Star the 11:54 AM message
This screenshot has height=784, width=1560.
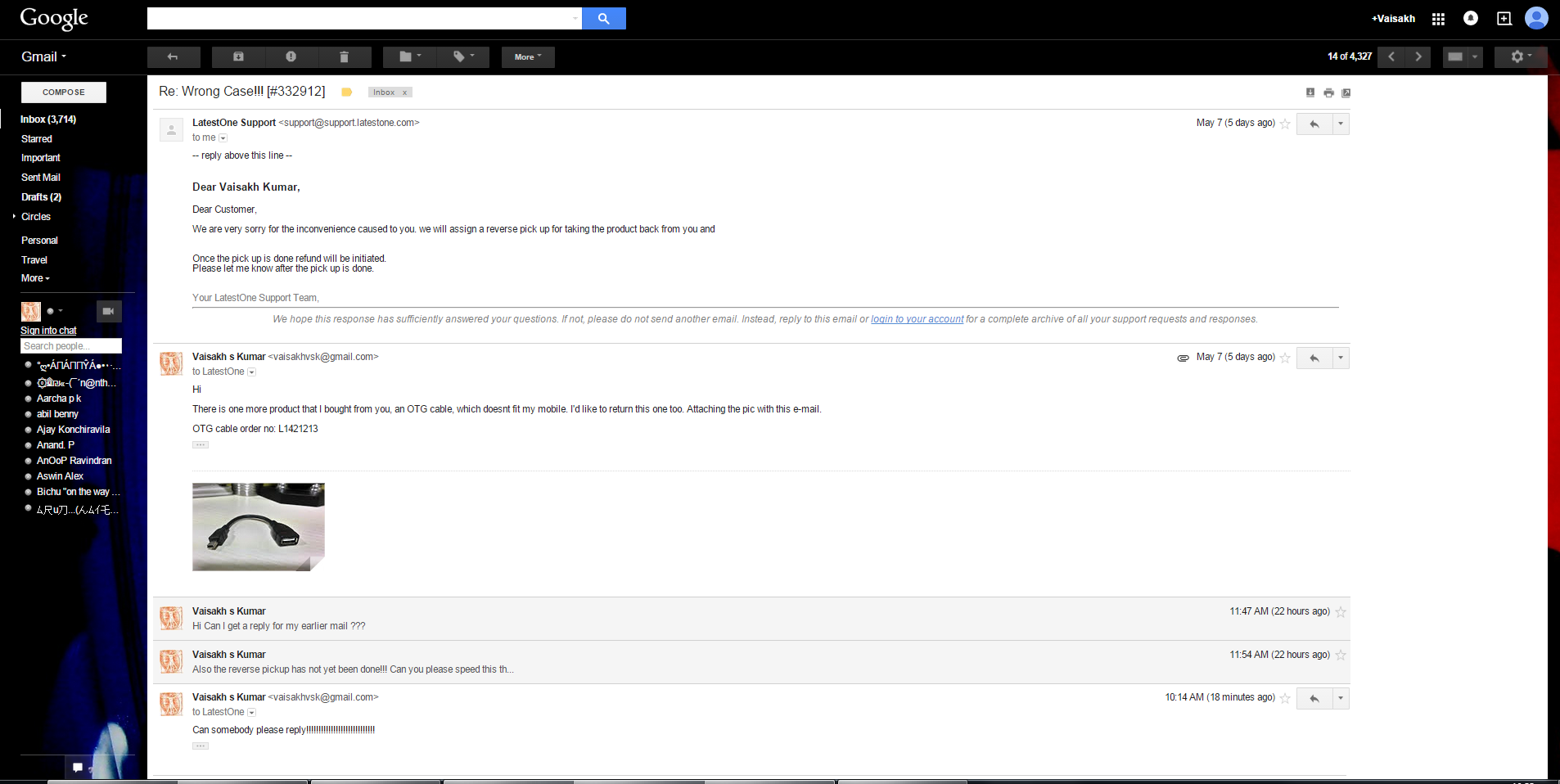point(1341,656)
